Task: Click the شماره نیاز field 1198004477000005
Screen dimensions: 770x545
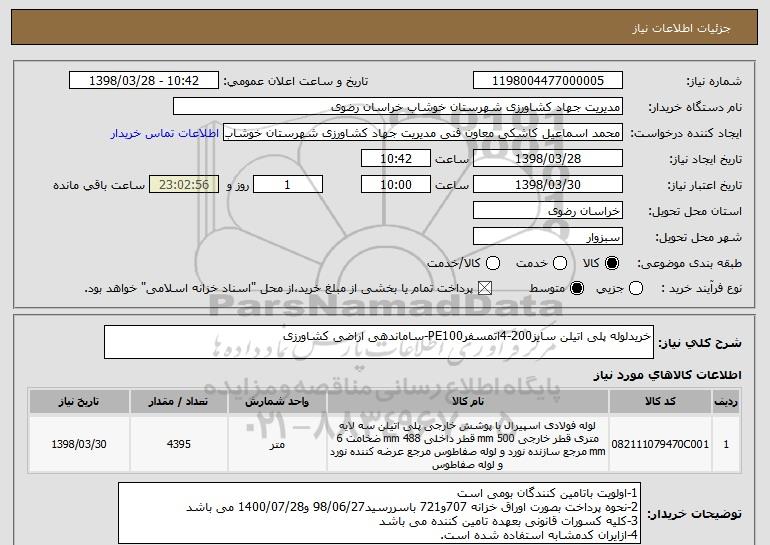Action: tap(548, 81)
